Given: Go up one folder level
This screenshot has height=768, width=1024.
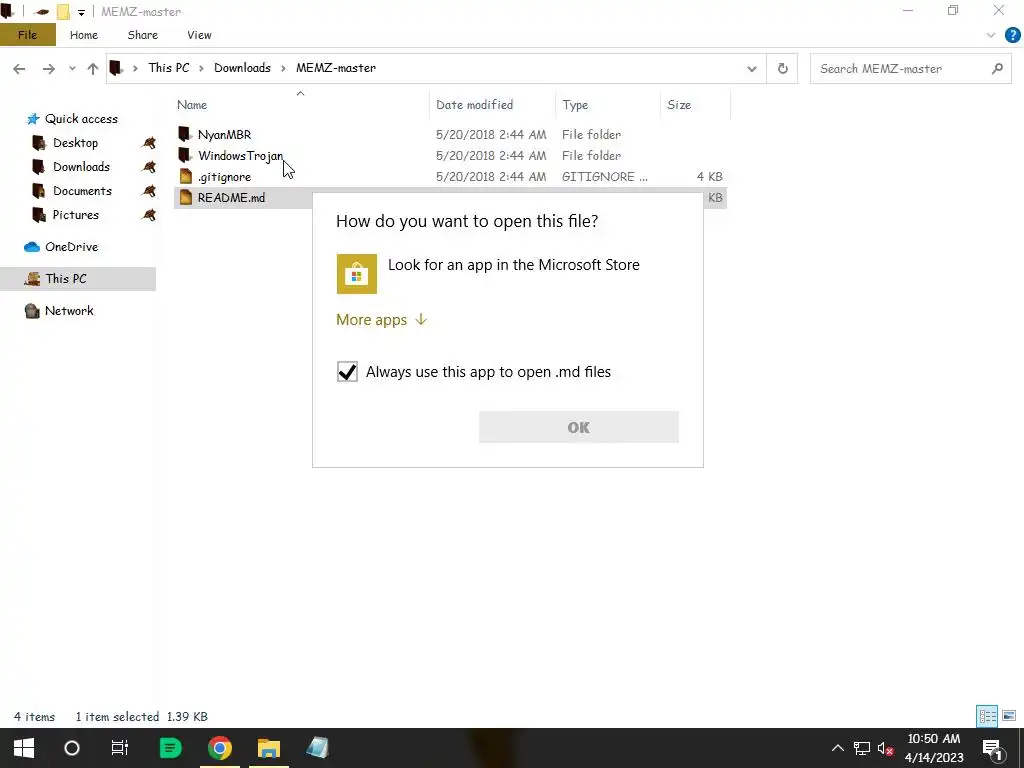Looking at the screenshot, I should (x=93, y=69).
